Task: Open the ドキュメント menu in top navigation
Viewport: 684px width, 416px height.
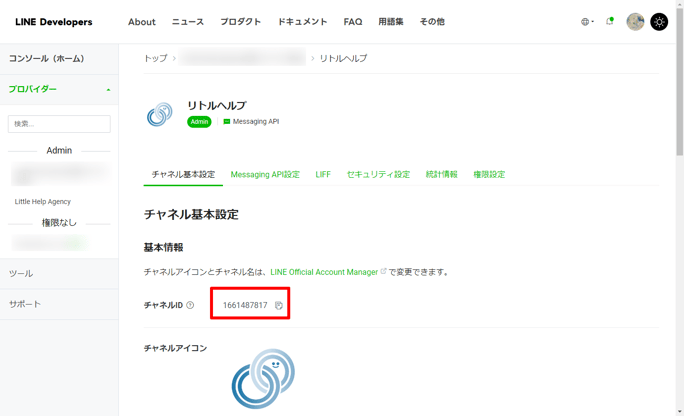Action: (x=302, y=22)
